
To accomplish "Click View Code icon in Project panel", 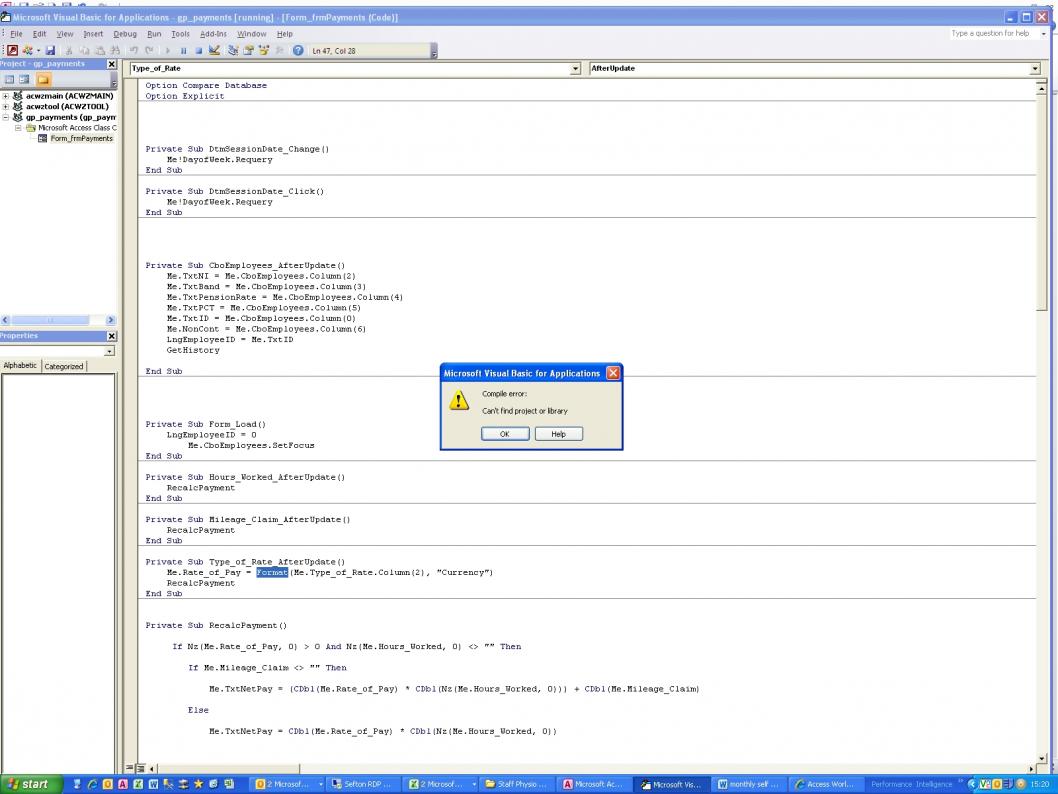I will point(9,80).
